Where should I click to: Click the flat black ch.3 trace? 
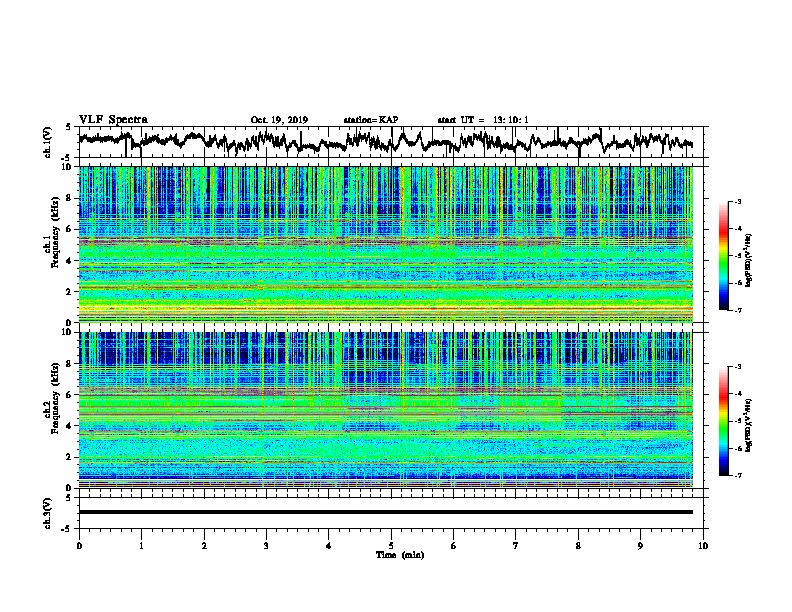pyautogui.click(x=385, y=512)
